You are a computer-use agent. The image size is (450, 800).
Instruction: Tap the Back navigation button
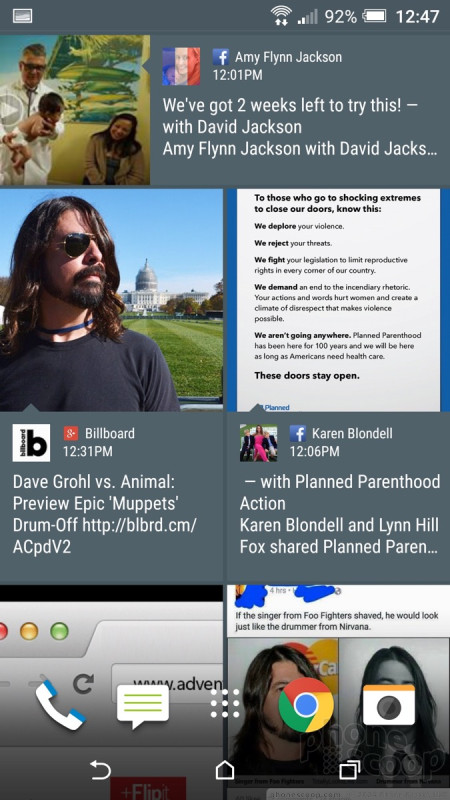click(x=101, y=769)
